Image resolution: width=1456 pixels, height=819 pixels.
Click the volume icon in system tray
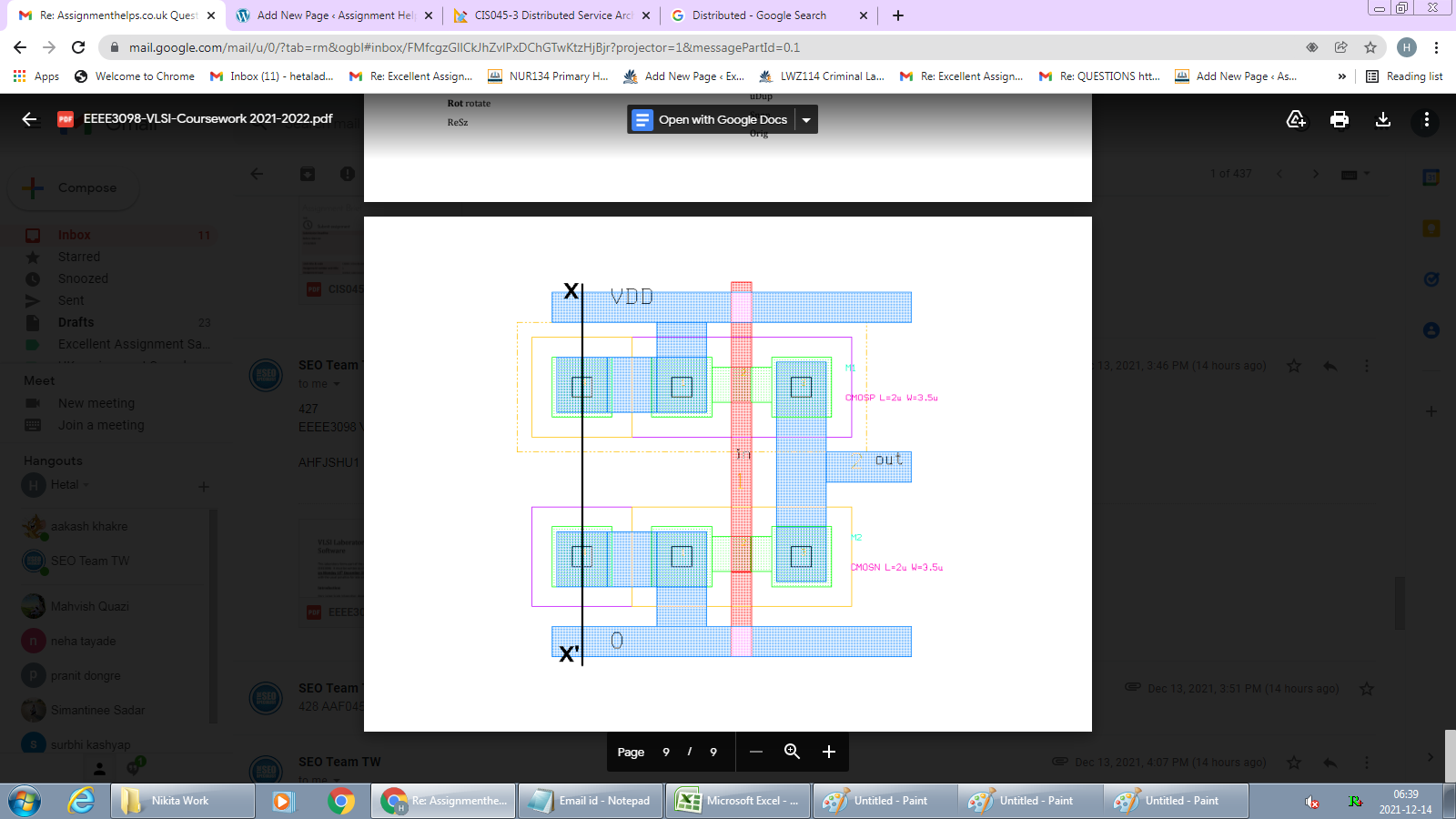pyautogui.click(x=1311, y=802)
